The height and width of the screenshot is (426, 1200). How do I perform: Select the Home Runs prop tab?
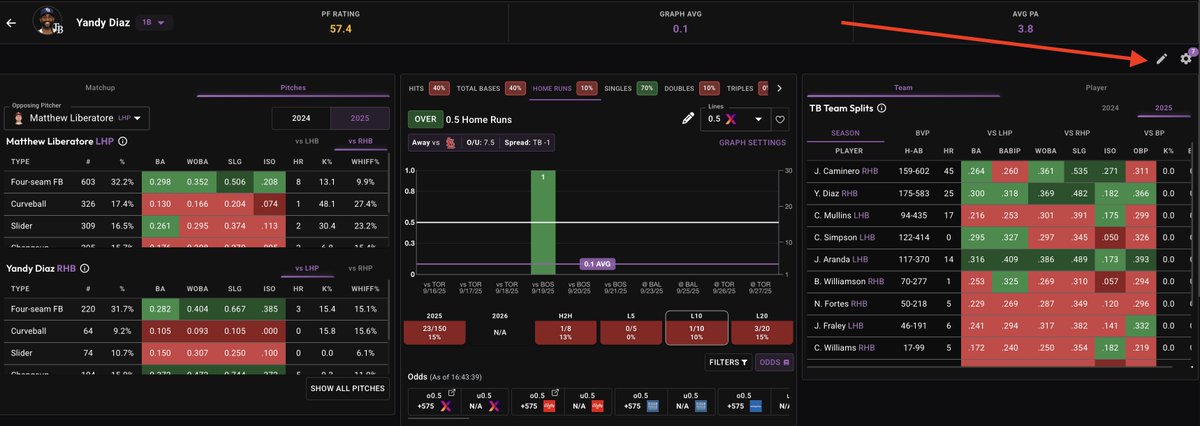coord(564,88)
